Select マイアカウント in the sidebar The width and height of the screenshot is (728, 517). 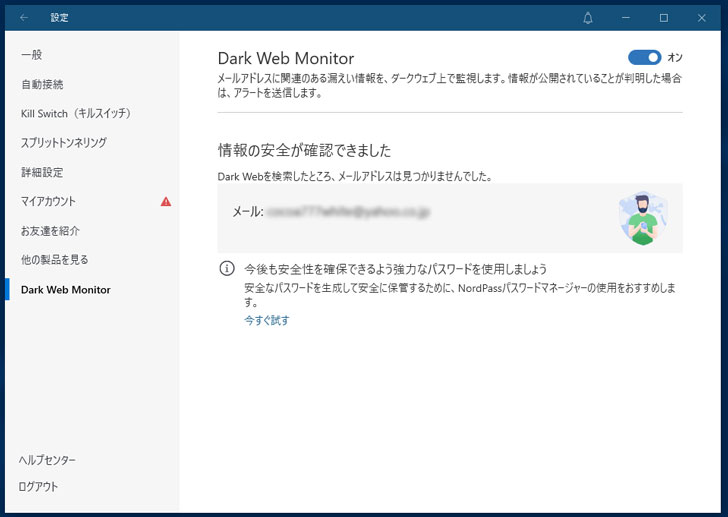pyautogui.click(x=48, y=201)
